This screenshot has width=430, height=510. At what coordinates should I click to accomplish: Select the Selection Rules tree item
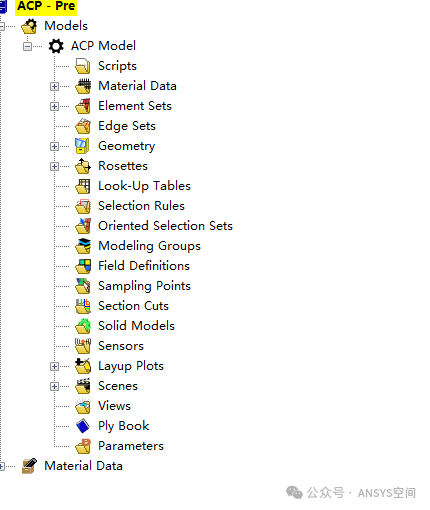tap(141, 206)
